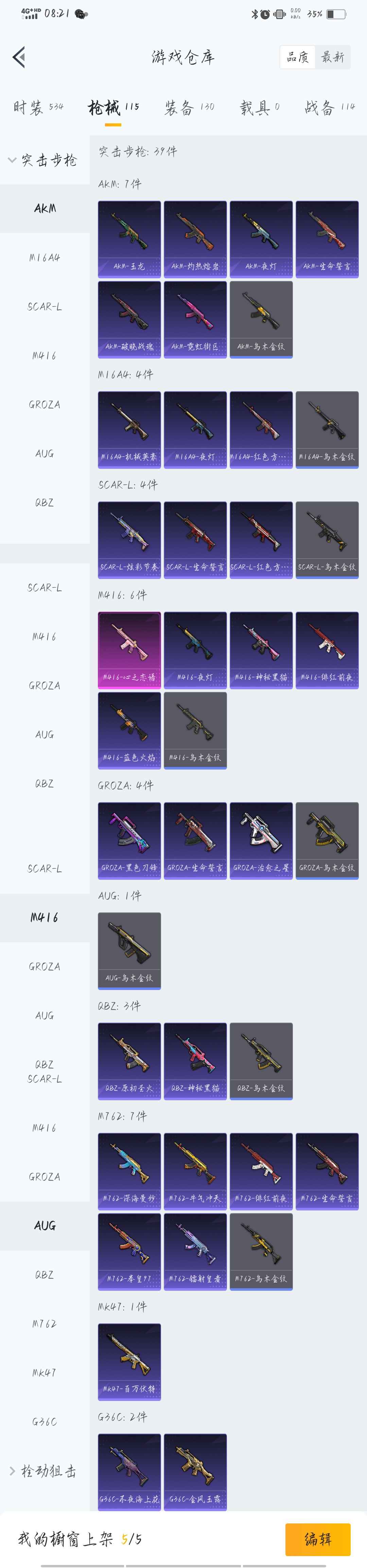Open the 载具 tab
This screenshot has width=367, height=1568.
260,108
